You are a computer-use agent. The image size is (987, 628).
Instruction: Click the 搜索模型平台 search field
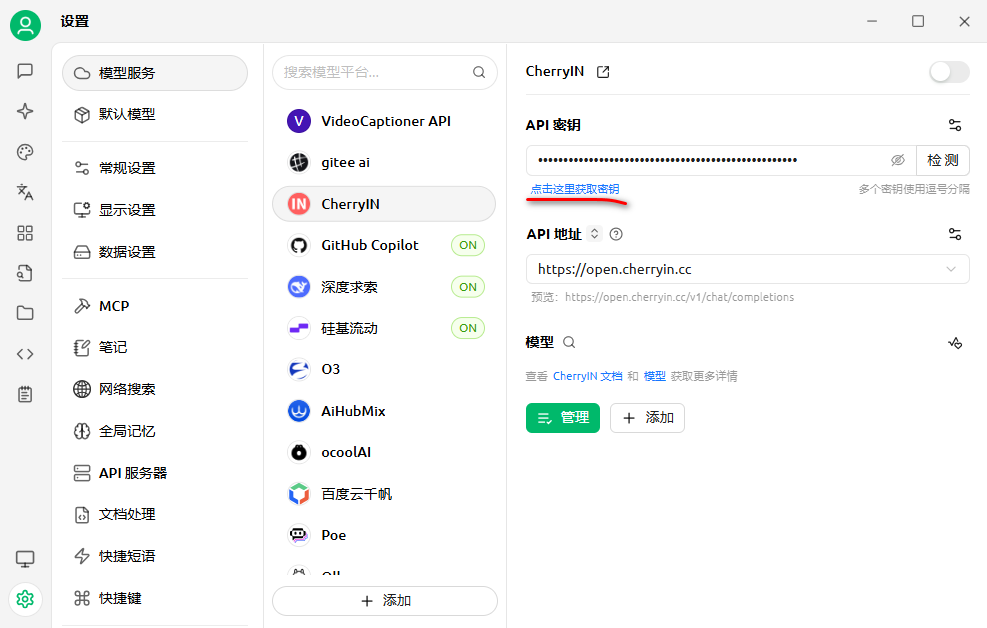point(385,72)
